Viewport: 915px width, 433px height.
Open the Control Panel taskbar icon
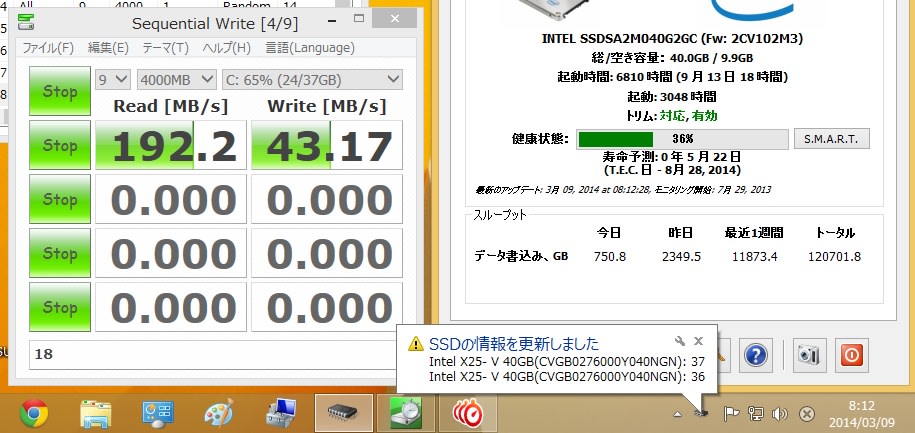coord(158,413)
